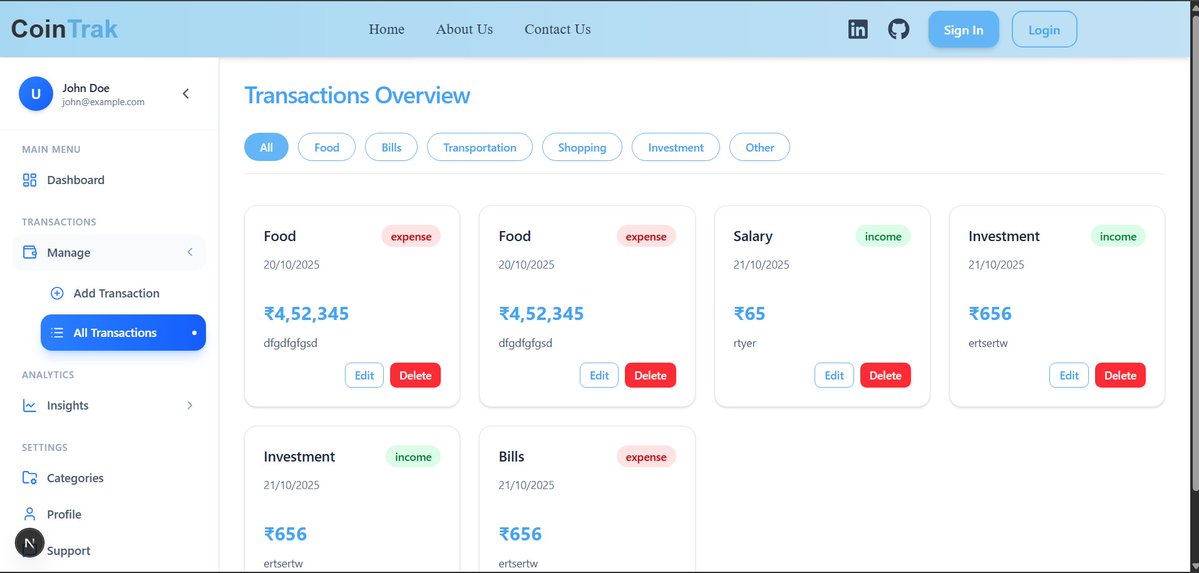Click the round N badge icon

[x=30, y=543]
